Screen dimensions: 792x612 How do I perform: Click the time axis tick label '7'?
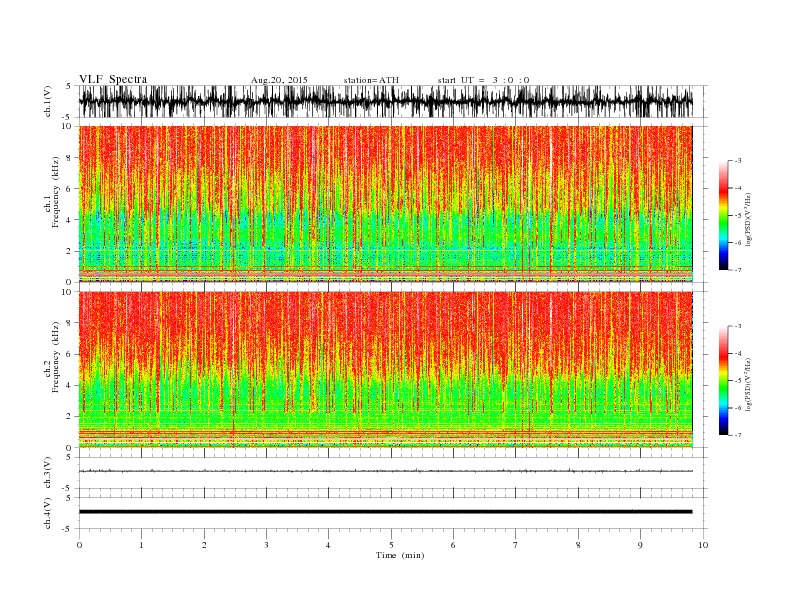click(x=516, y=545)
